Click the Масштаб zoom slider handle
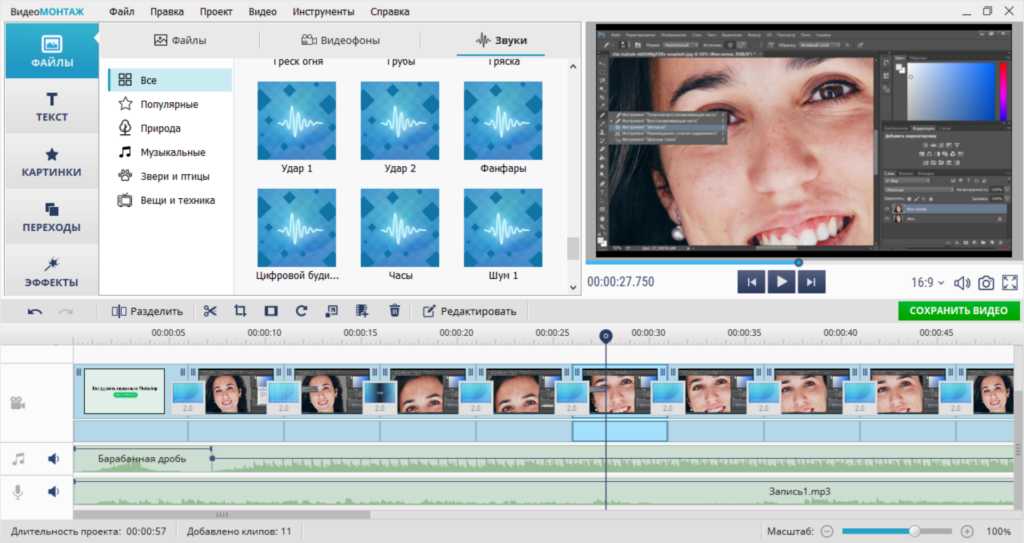This screenshot has width=1024, height=543. 914,531
